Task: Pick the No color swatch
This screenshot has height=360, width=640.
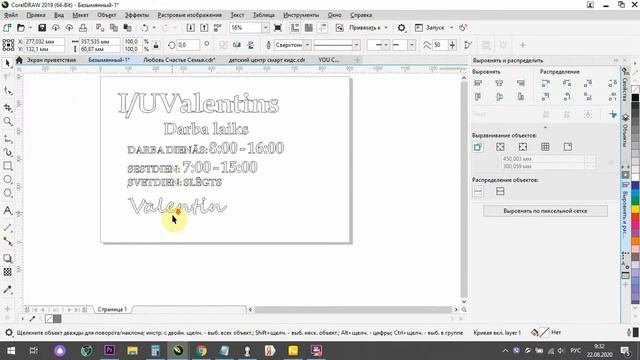Action: pyautogui.click(x=635, y=89)
